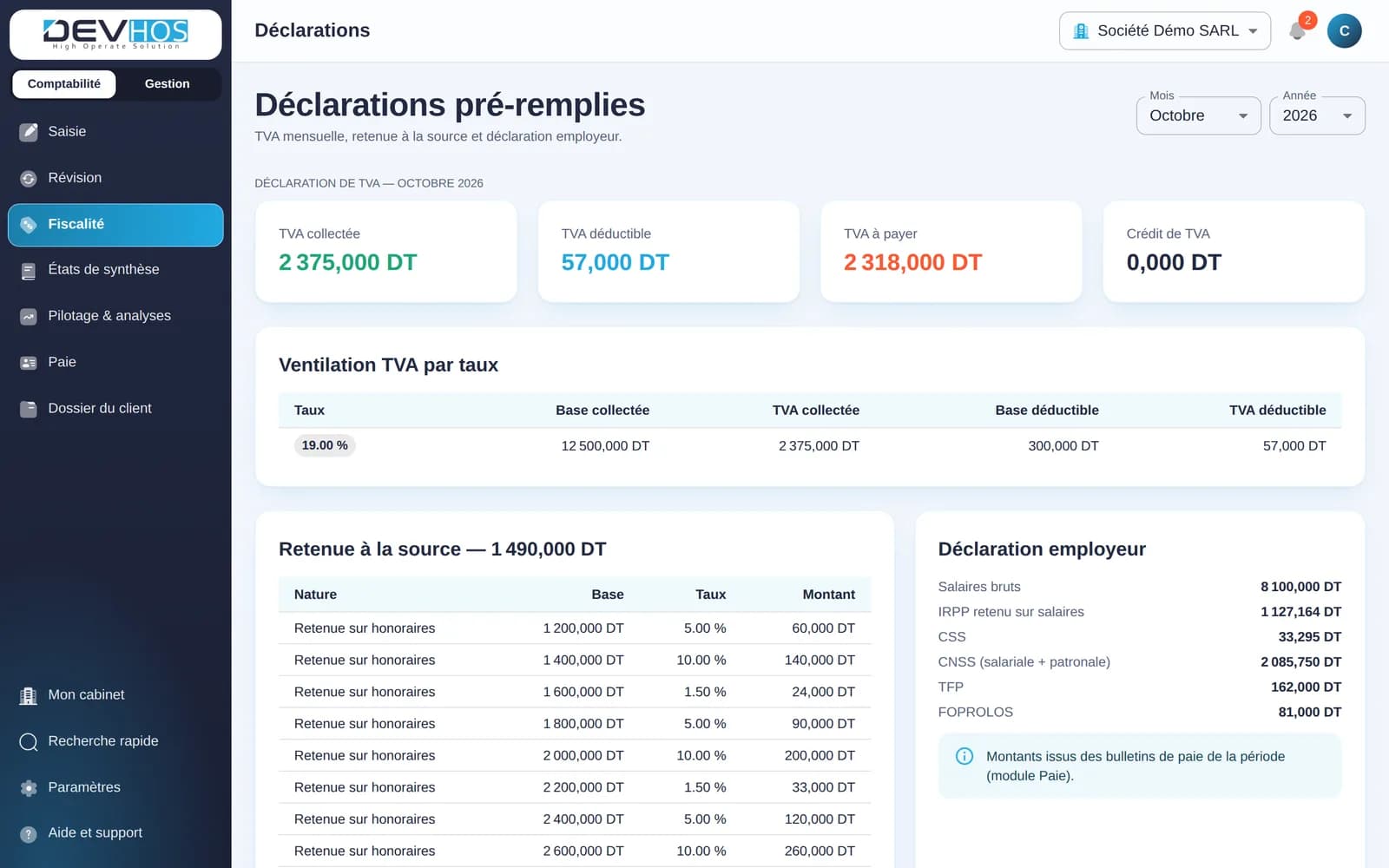Go to Mon cabinet label
The image size is (1389, 868).
coord(86,694)
